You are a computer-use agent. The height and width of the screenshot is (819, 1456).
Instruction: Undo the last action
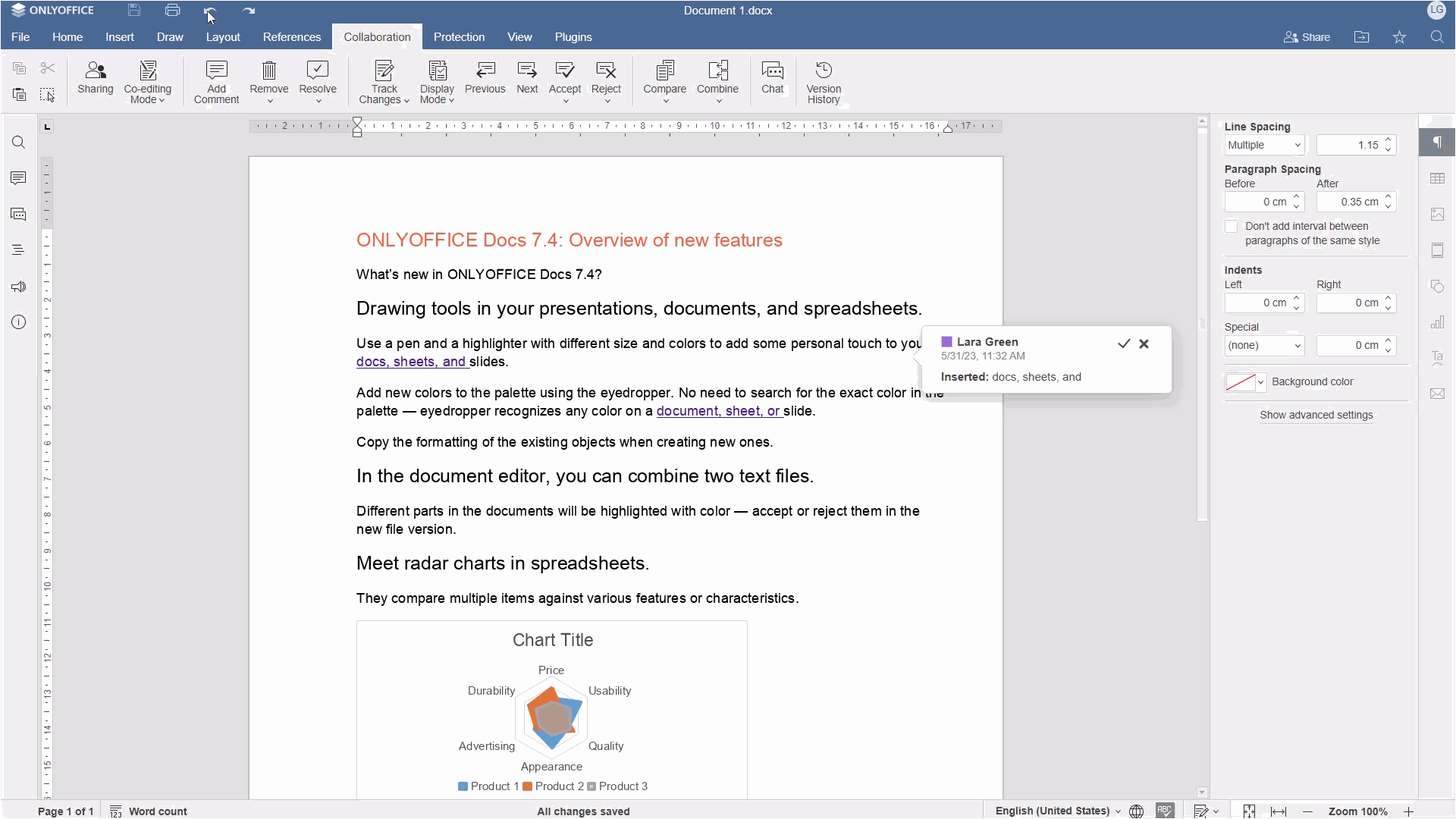[210, 11]
